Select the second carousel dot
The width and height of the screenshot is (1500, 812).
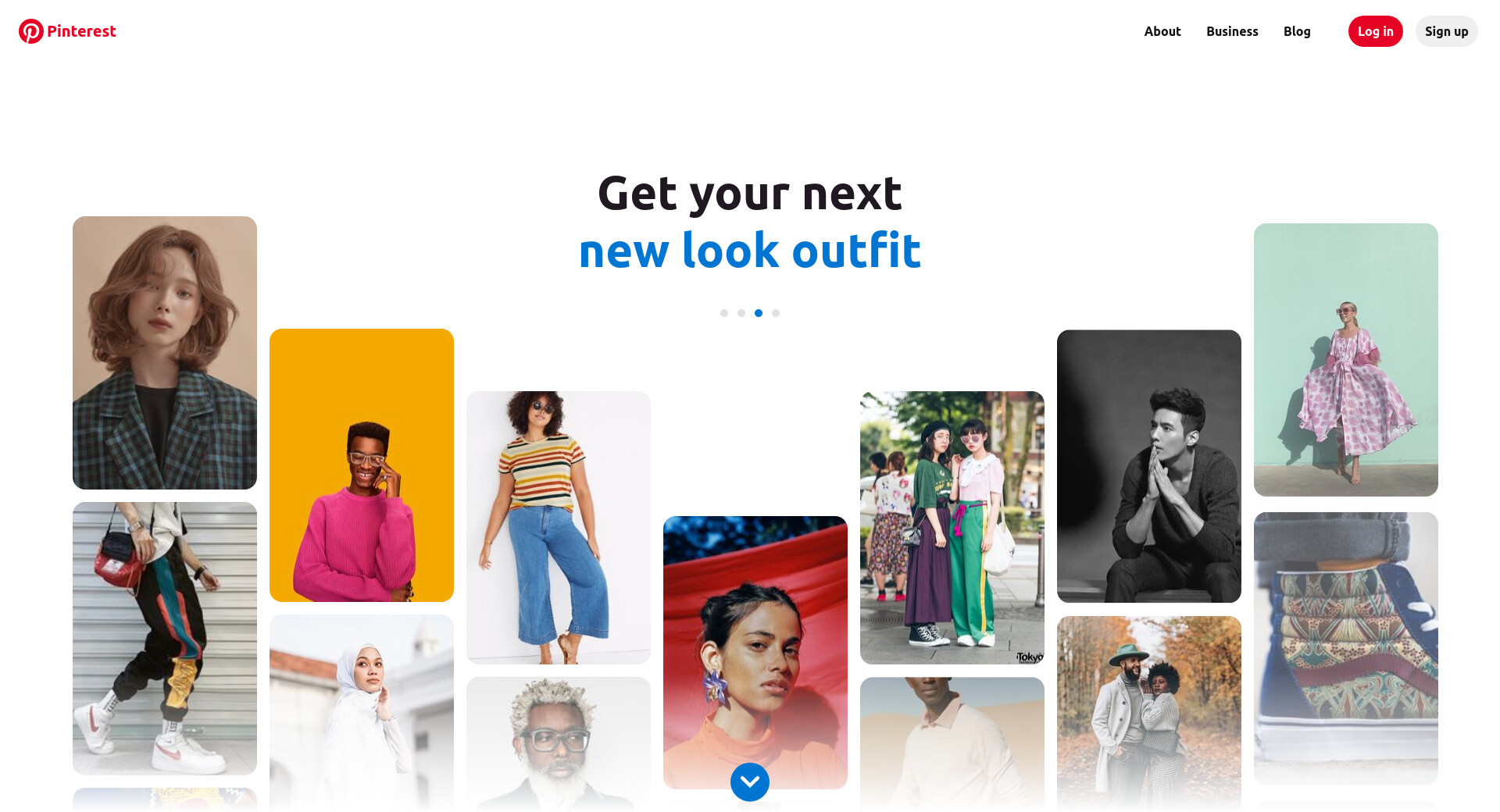[x=741, y=313]
